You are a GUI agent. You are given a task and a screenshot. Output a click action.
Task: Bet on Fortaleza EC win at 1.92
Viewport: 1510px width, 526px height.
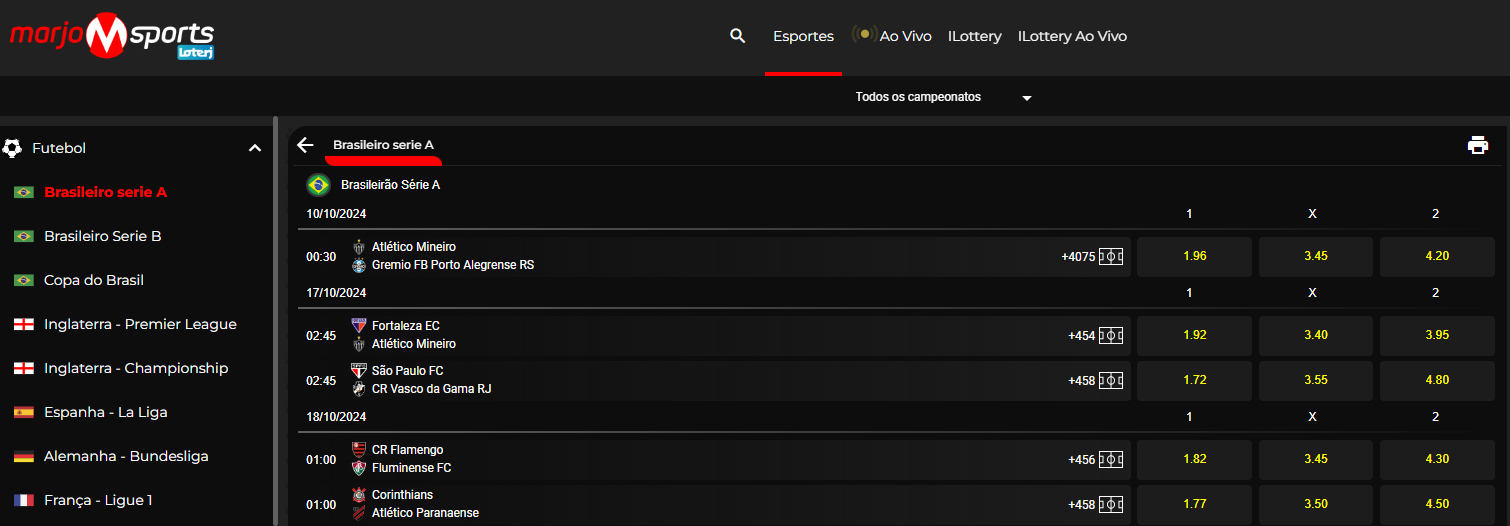click(1194, 335)
